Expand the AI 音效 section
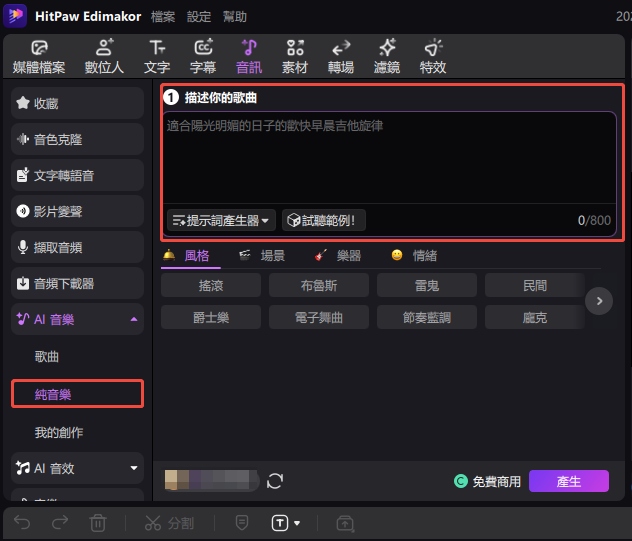The image size is (632, 541). (x=134, y=468)
